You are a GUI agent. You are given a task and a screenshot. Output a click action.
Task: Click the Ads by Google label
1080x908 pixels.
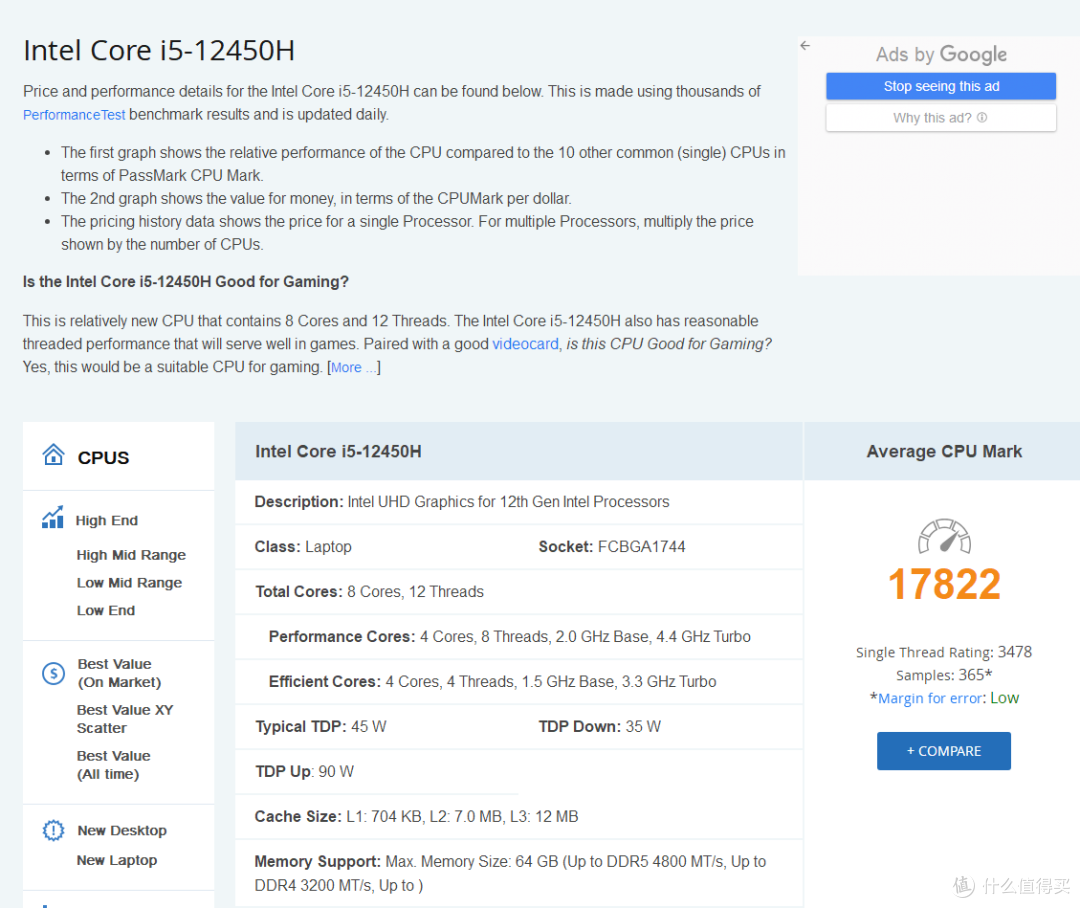click(941, 54)
